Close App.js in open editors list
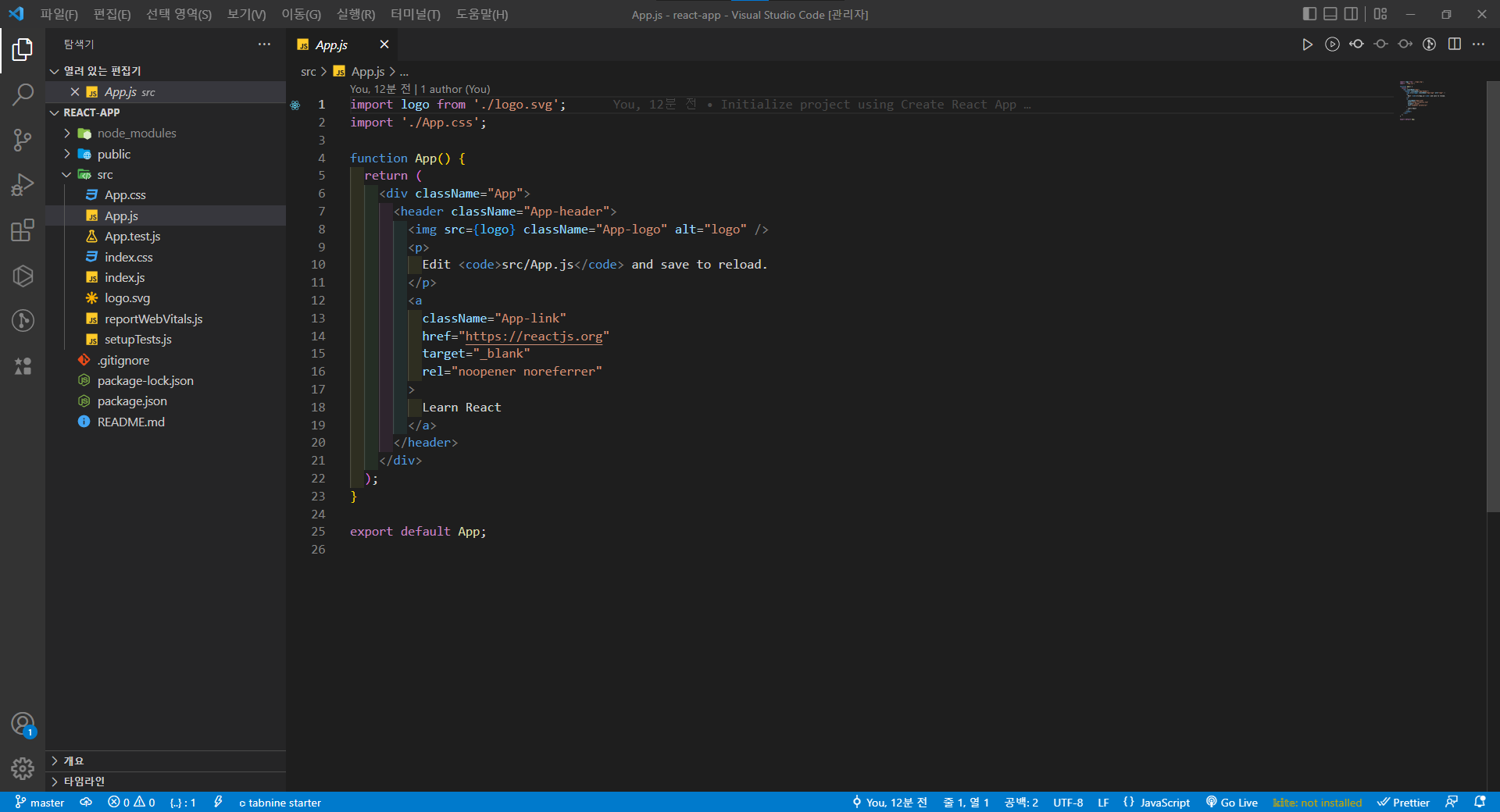The image size is (1500, 812). click(75, 92)
